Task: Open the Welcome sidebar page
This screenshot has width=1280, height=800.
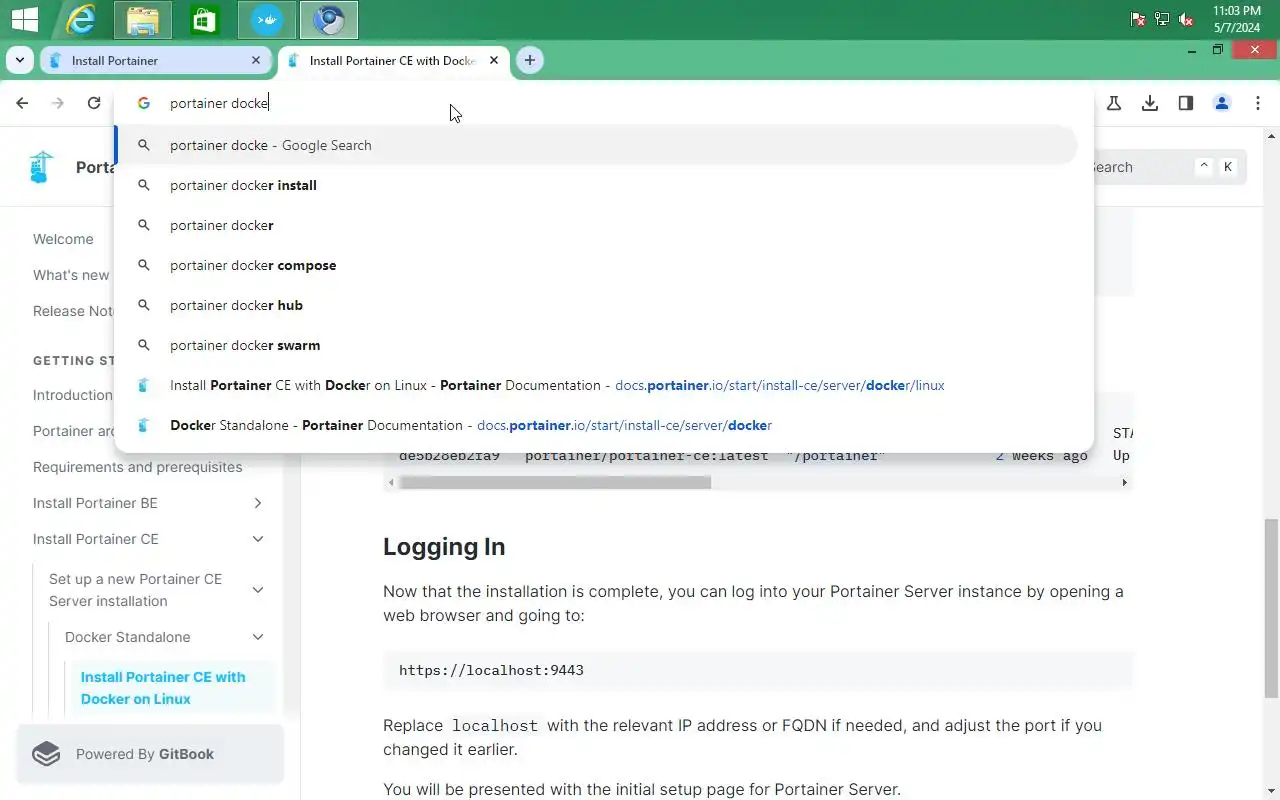Action: [x=63, y=239]
